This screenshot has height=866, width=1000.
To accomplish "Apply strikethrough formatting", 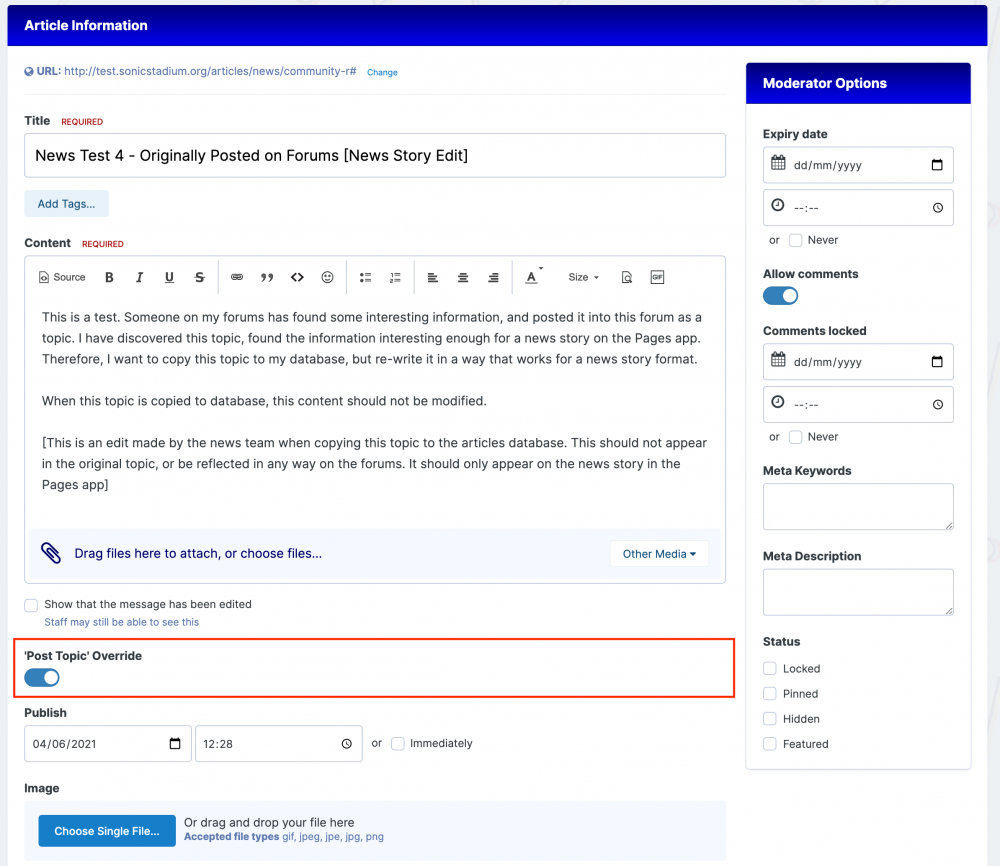I will coord(200,277).
